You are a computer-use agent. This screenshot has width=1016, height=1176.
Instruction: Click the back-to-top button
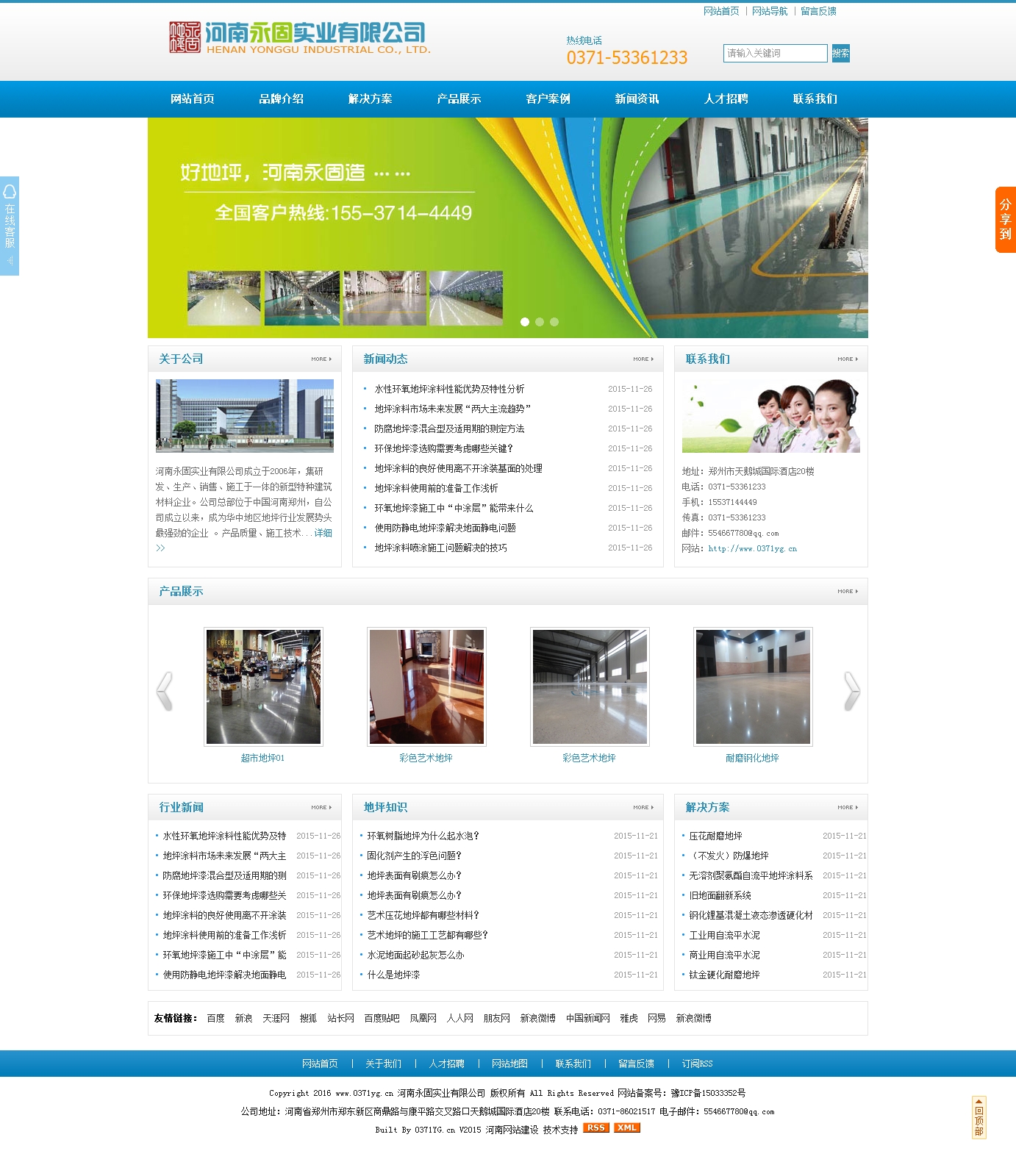979,1117
